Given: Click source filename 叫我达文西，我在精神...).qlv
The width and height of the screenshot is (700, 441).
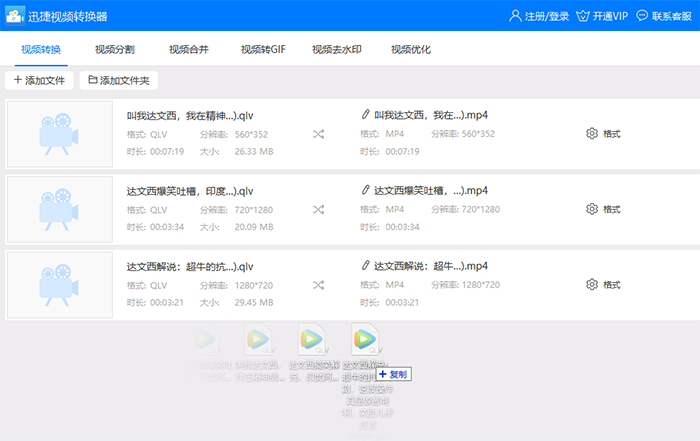Looking at the screenshot, I should click(x=190, y=116).
